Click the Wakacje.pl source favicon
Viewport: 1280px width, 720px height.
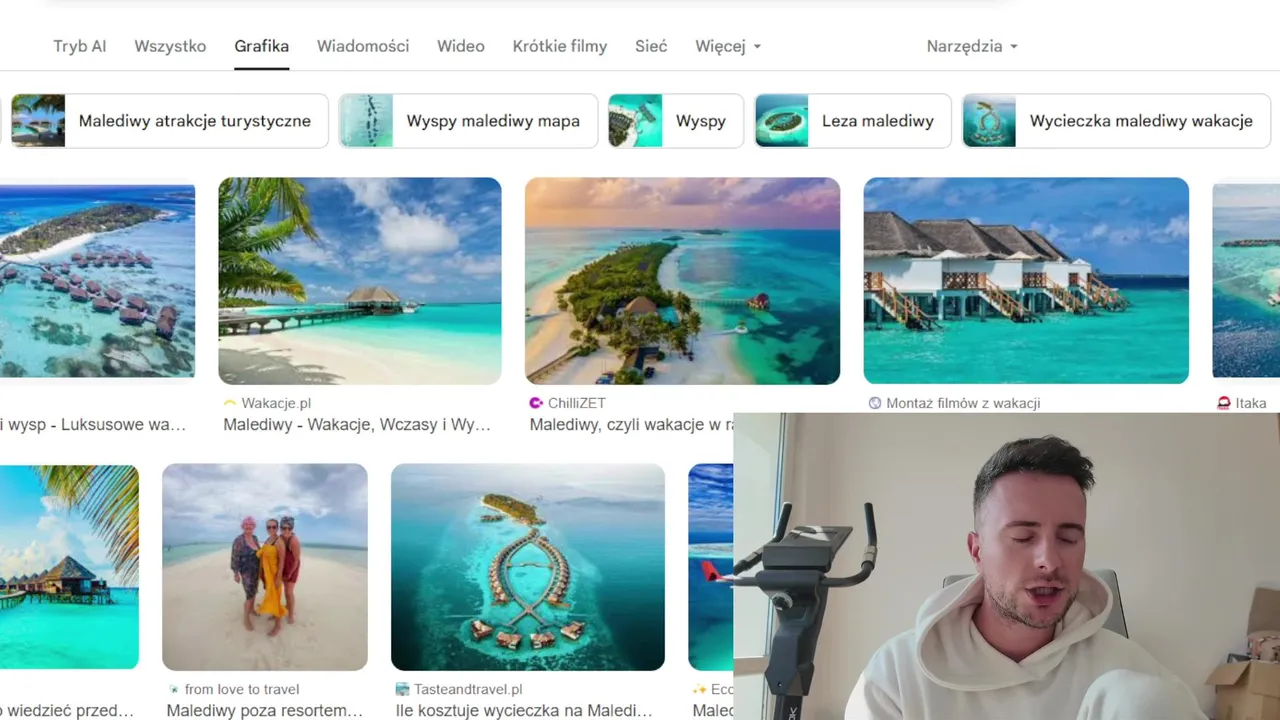click(x=230, y=403)
